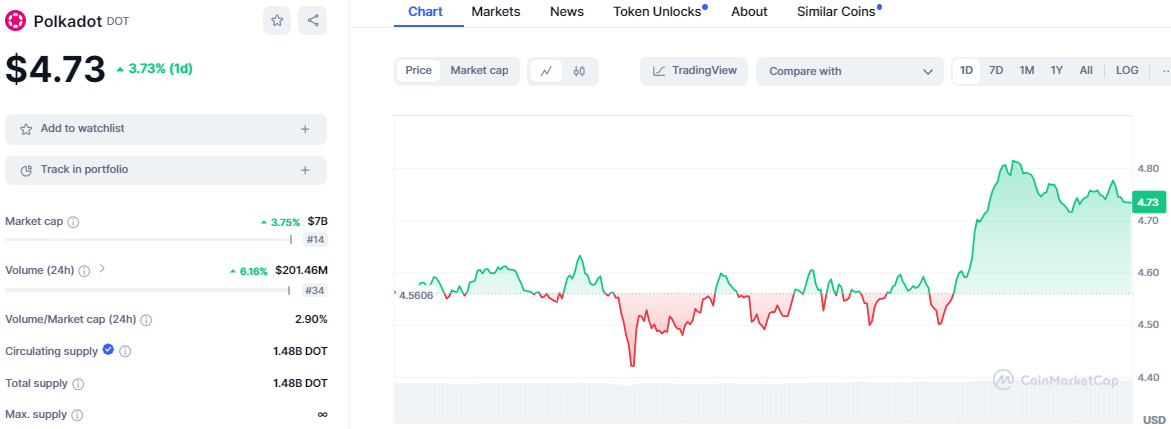Click Total supply info icon
1171x429 pixels.
78,384
